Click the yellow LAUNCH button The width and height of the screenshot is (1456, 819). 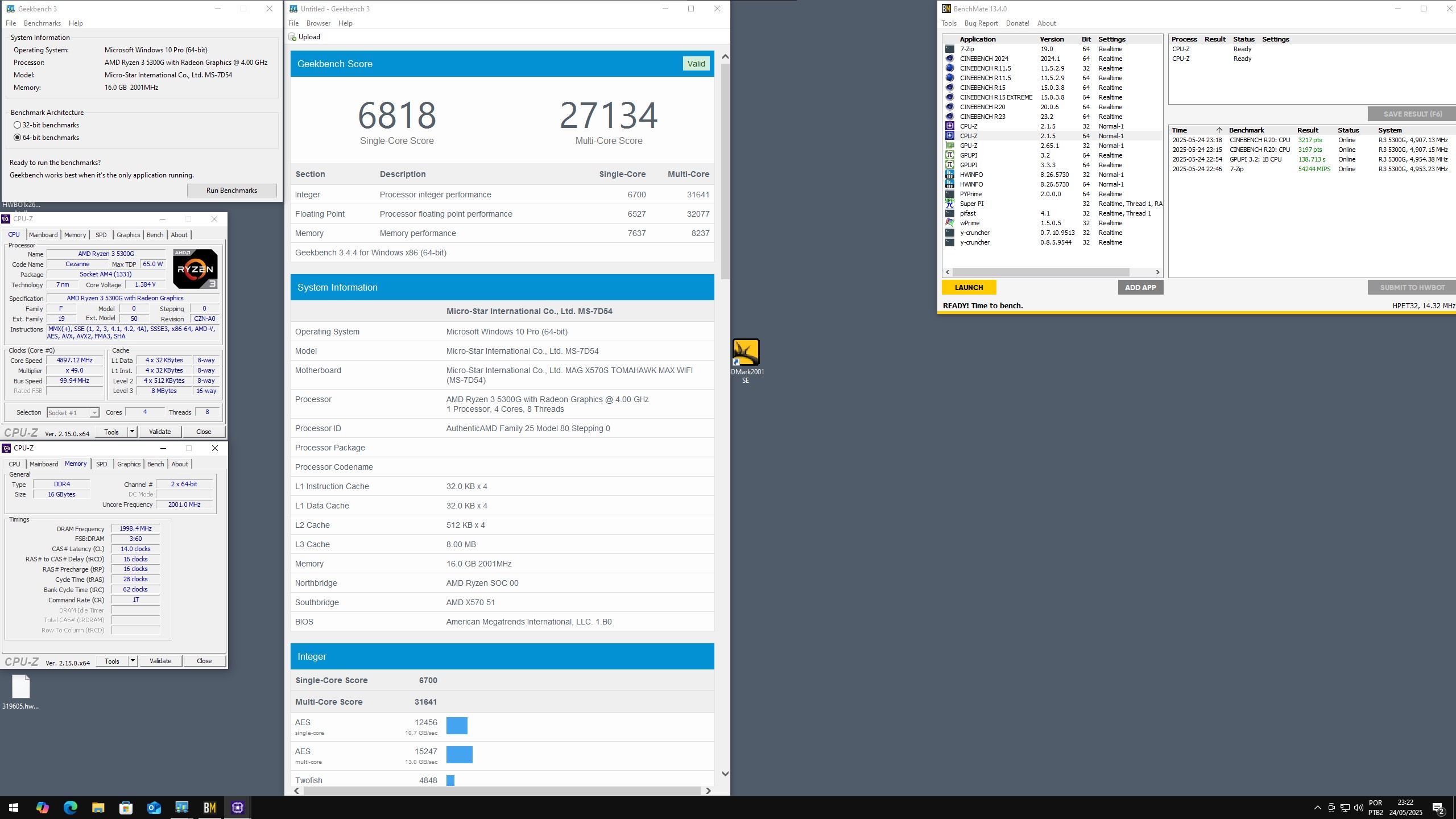click(x=969, y=288)
